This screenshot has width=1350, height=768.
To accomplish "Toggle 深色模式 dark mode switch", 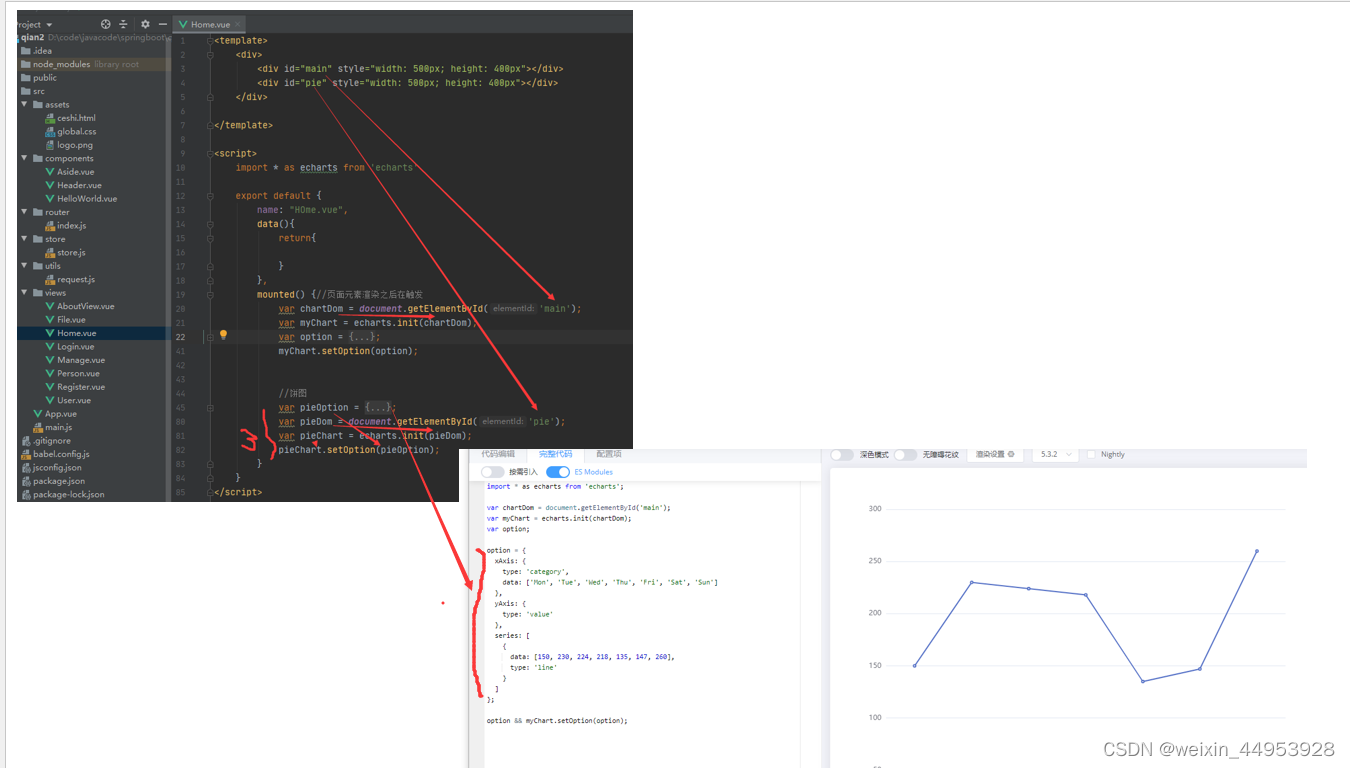I will 842,455.
